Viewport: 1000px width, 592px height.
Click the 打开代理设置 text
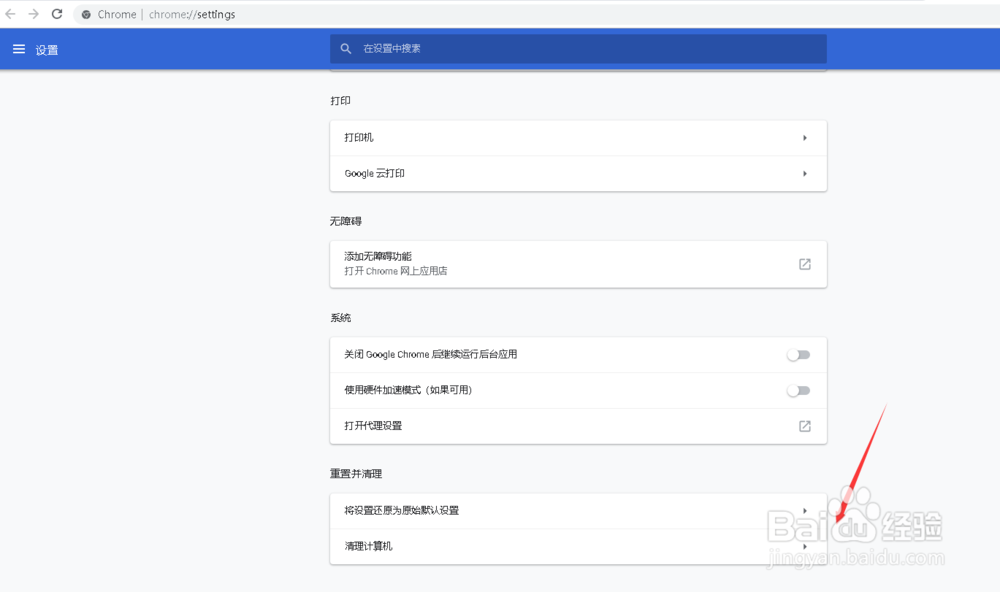coord(373,426)
